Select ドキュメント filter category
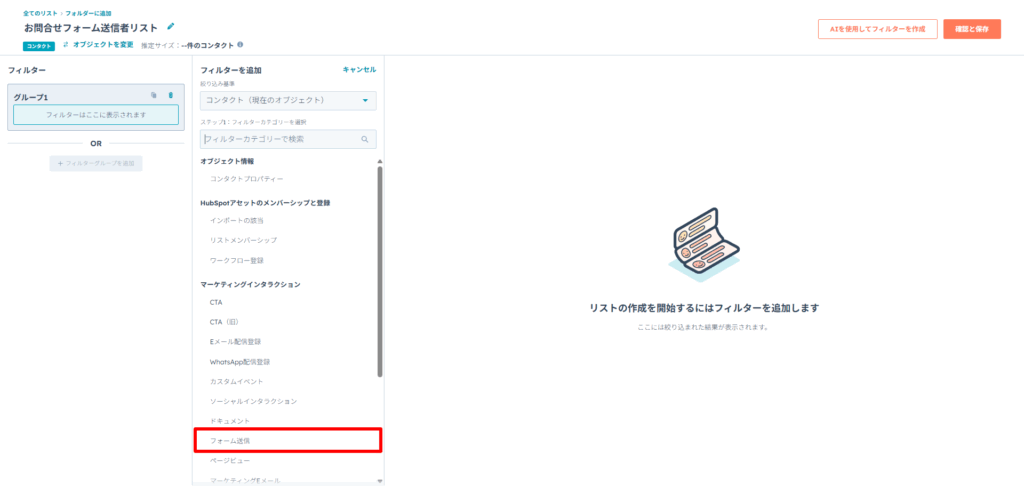1024x486 pixels. click(230, 420)
